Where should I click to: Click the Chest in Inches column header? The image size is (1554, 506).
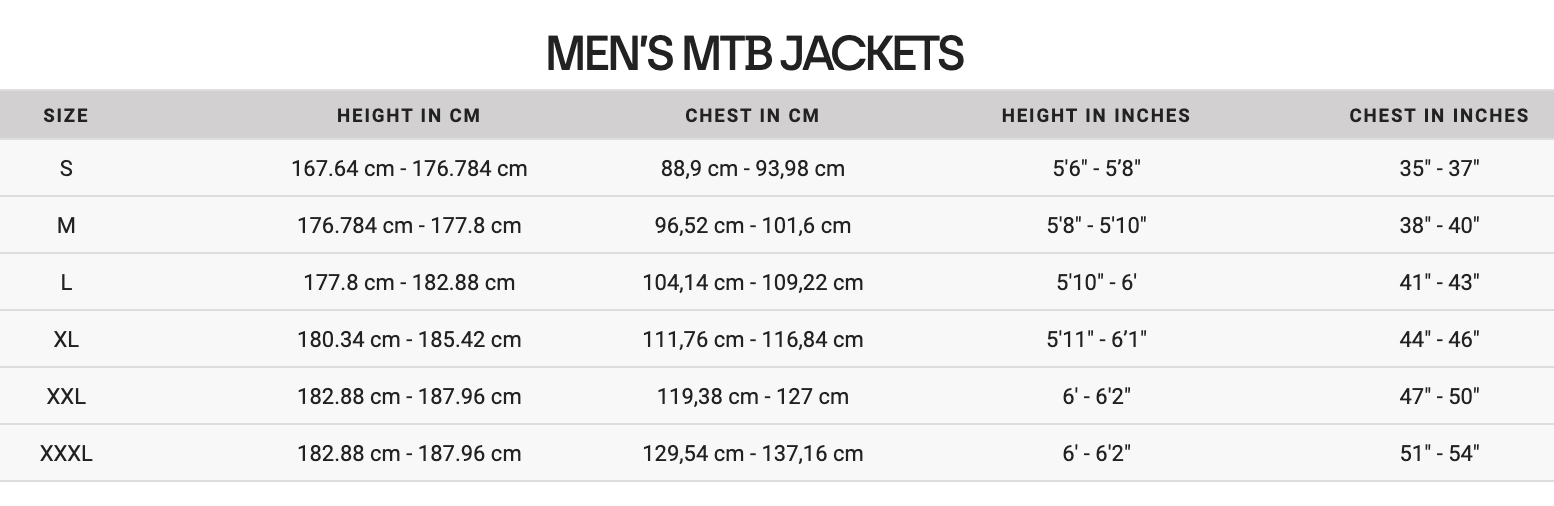[x=1439, y=116]
